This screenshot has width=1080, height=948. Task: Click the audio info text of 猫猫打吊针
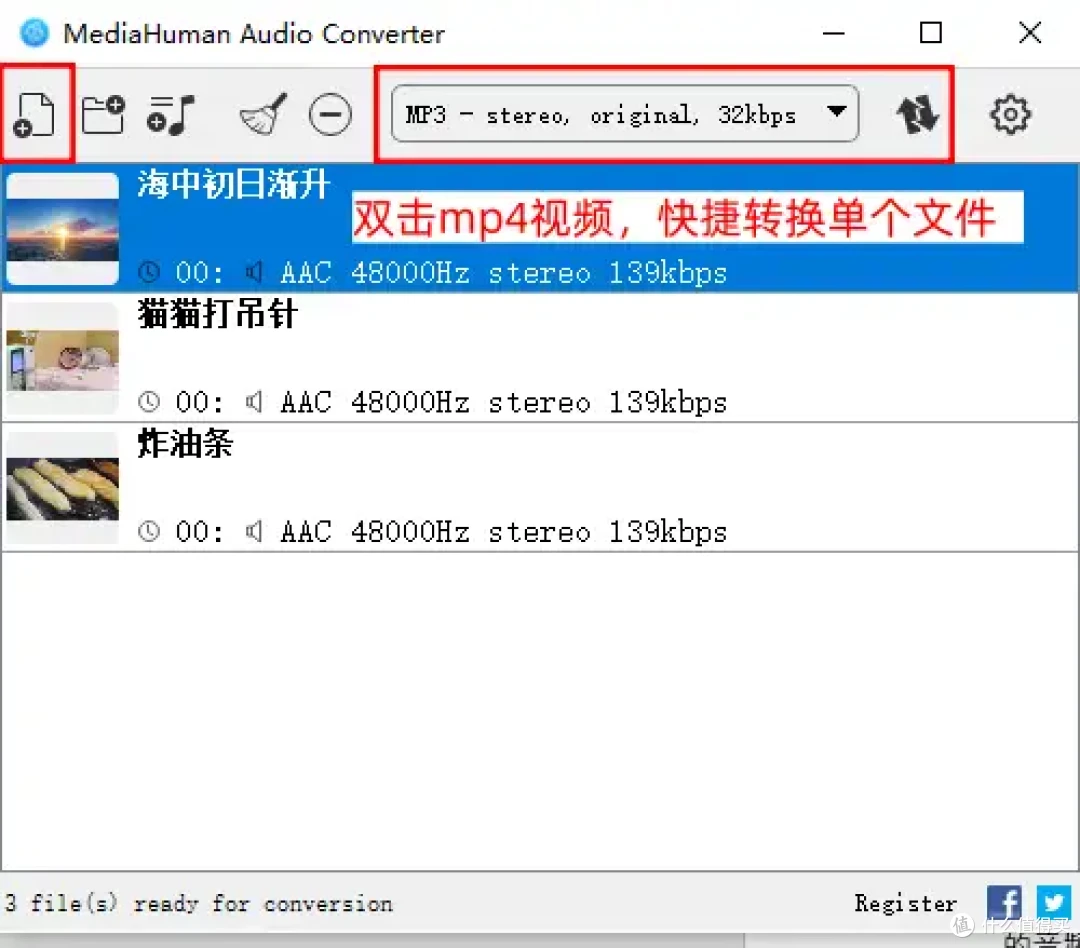503,402
